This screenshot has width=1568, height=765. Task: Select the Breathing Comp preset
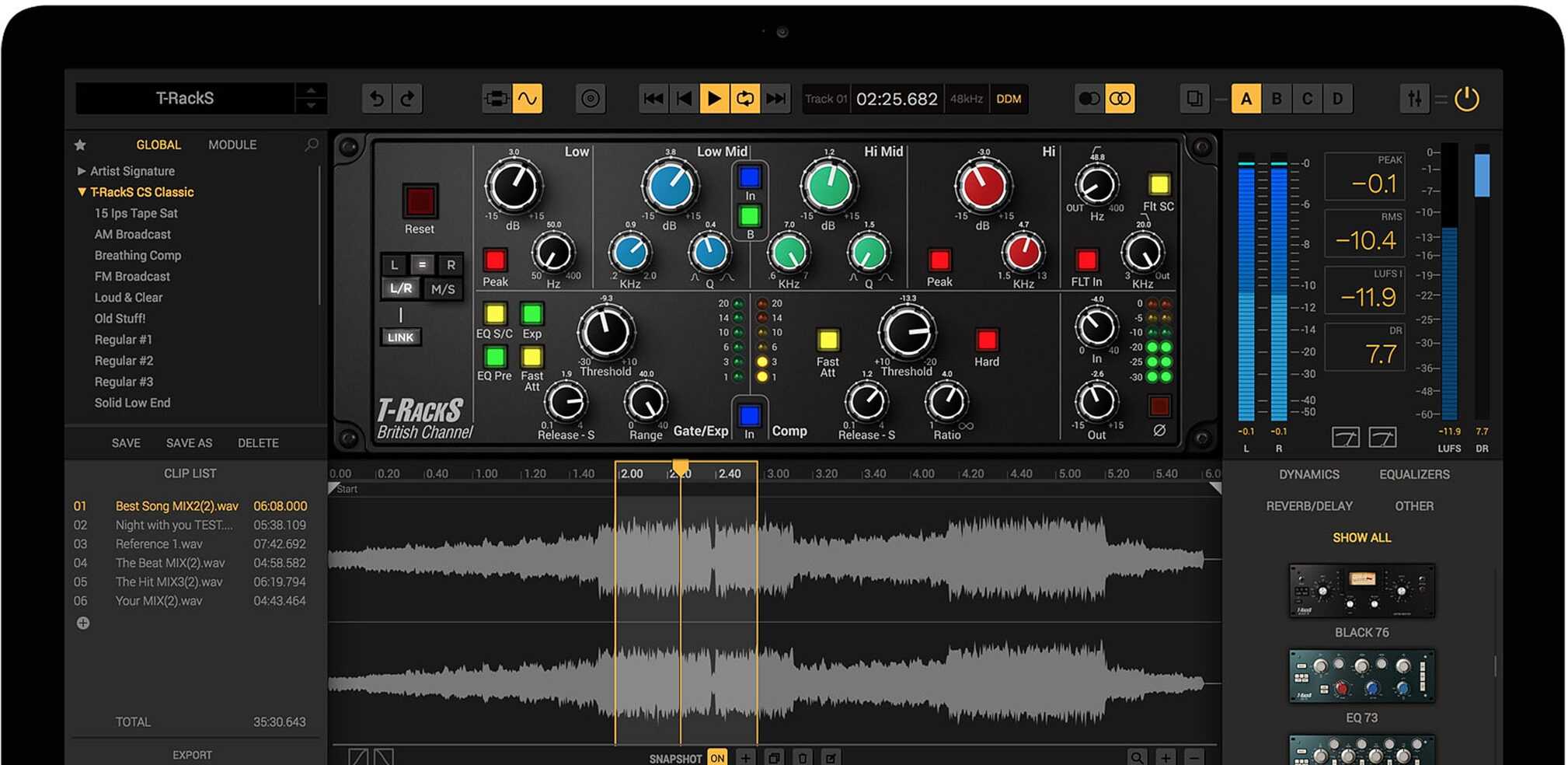(138, 255)
